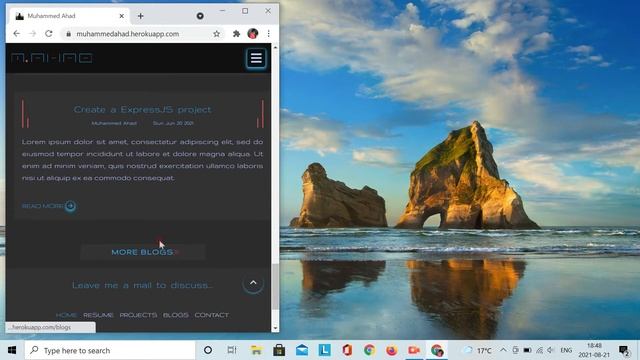Open Cortana circle icon on taskbar
Screen dimensions: 640x360
[208, 350]
